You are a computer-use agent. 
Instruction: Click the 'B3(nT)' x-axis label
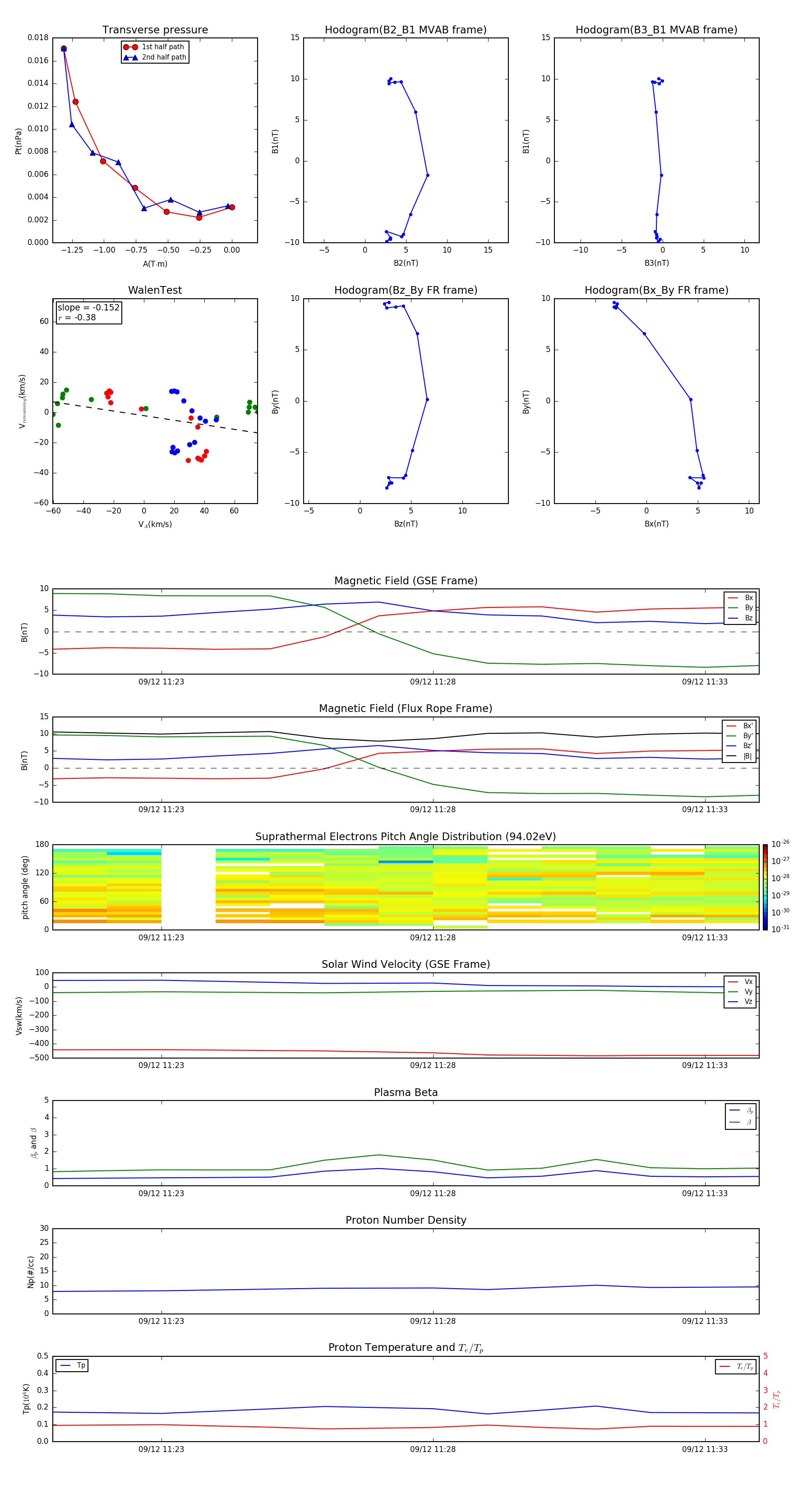click(x=656, y=263)
